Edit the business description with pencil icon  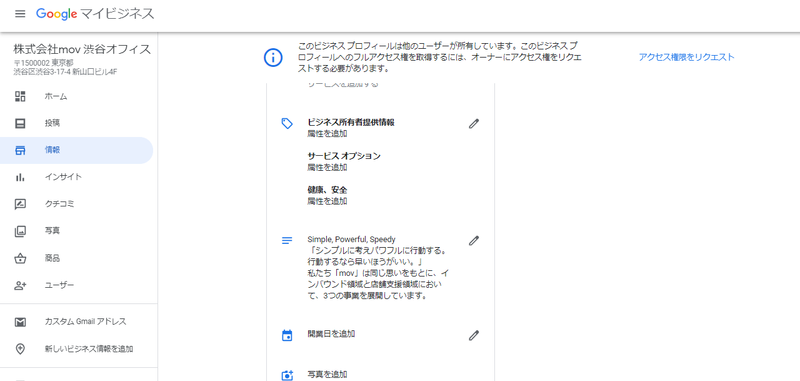point(474,240)
